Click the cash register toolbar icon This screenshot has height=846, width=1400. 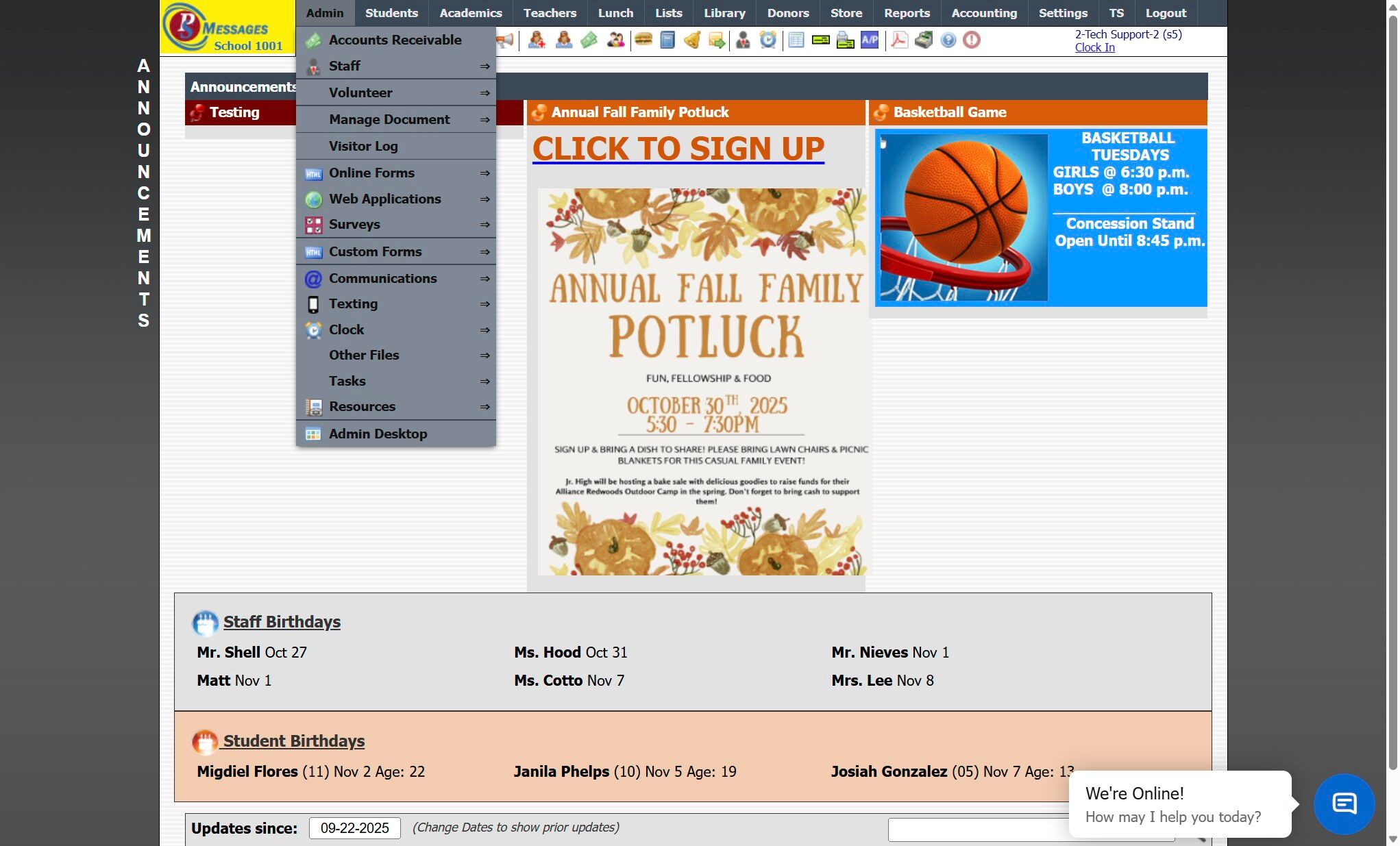tap(924, 40)
